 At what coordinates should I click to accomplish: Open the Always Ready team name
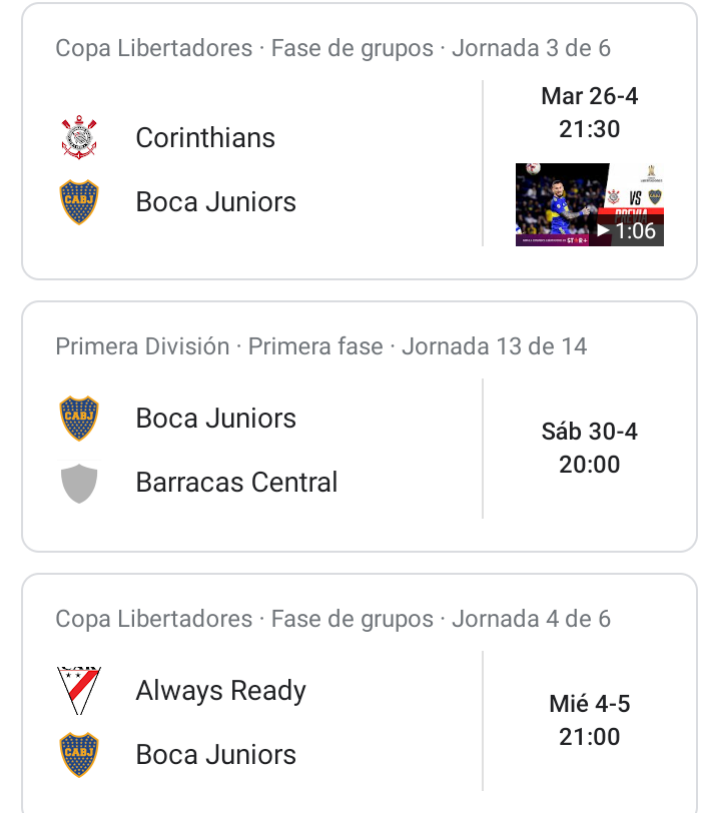point(221,691)
